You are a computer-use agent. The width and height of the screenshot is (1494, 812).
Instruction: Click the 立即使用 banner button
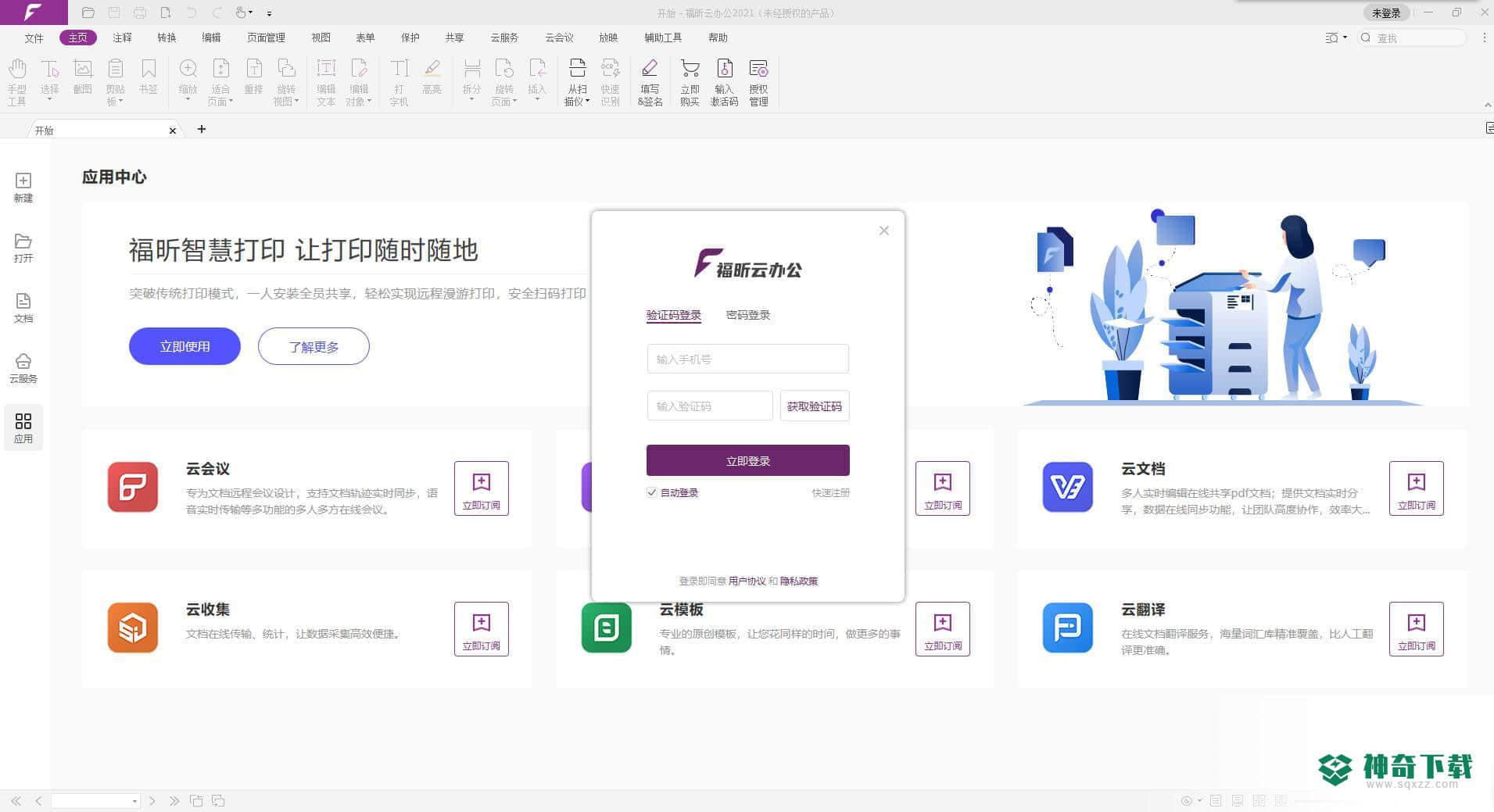pyautogui.click(x=185, y=346)
